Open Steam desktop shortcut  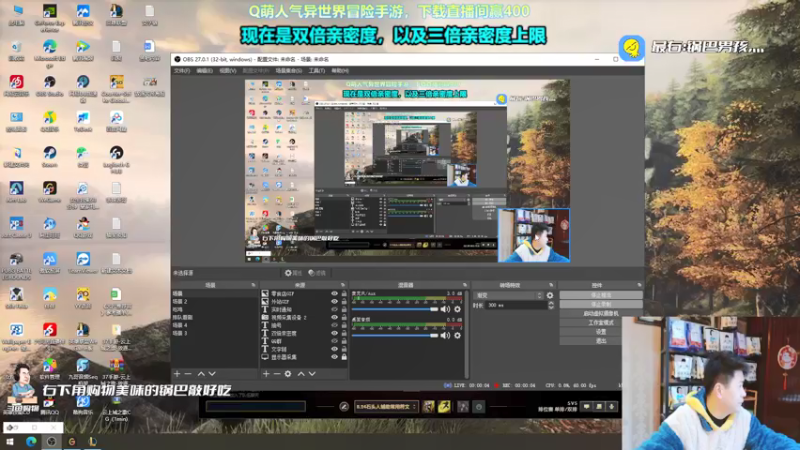click(x=49, y=156)
